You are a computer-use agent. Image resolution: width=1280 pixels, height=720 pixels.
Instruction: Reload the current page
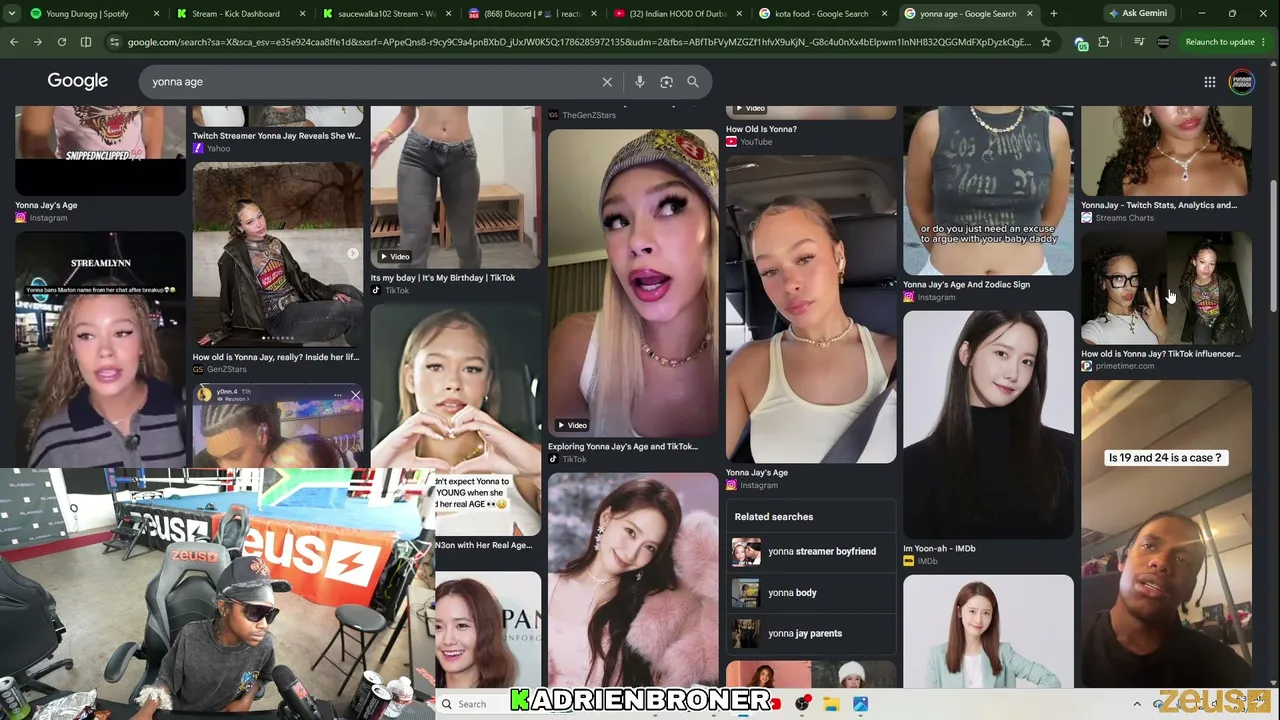61,42
